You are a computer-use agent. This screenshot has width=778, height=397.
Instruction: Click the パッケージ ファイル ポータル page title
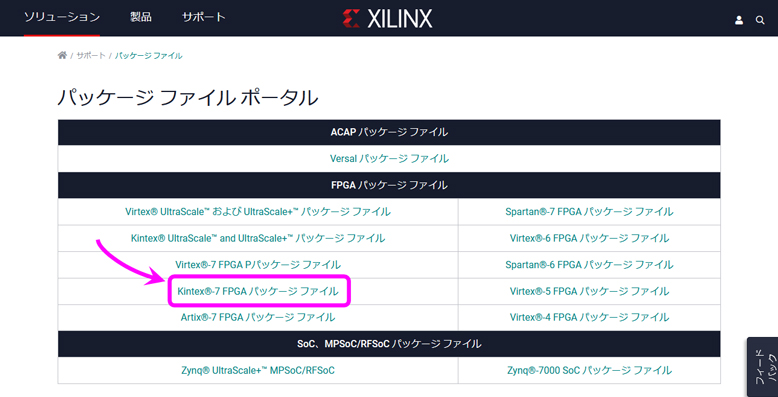188,98
